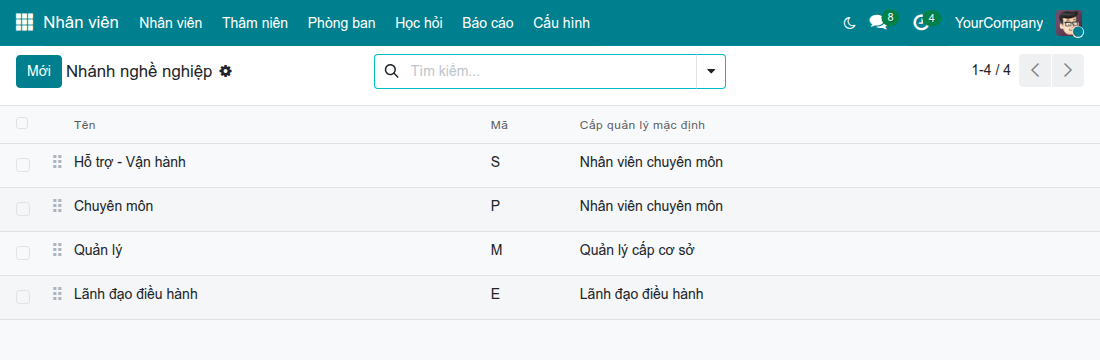
Task: Expand the search options dropdown arrow
Action: tap(711, 71)
